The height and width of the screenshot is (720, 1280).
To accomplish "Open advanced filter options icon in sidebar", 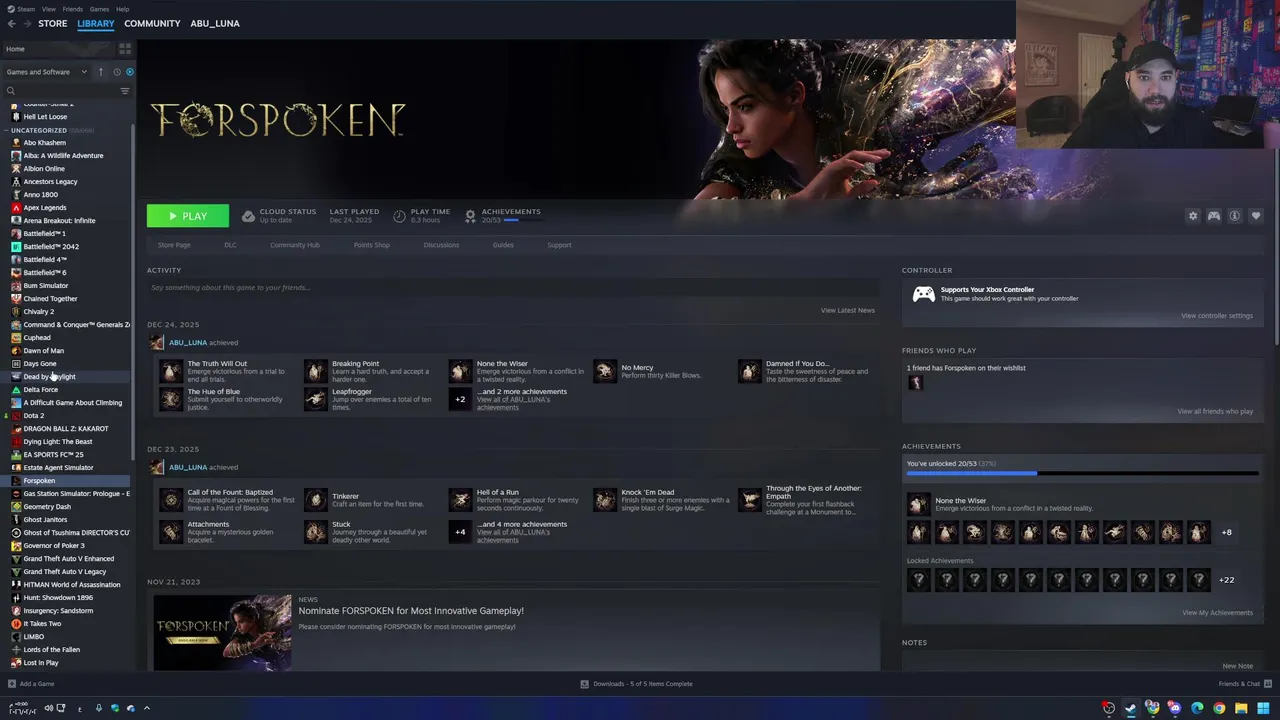I will [x=125, y=91].
